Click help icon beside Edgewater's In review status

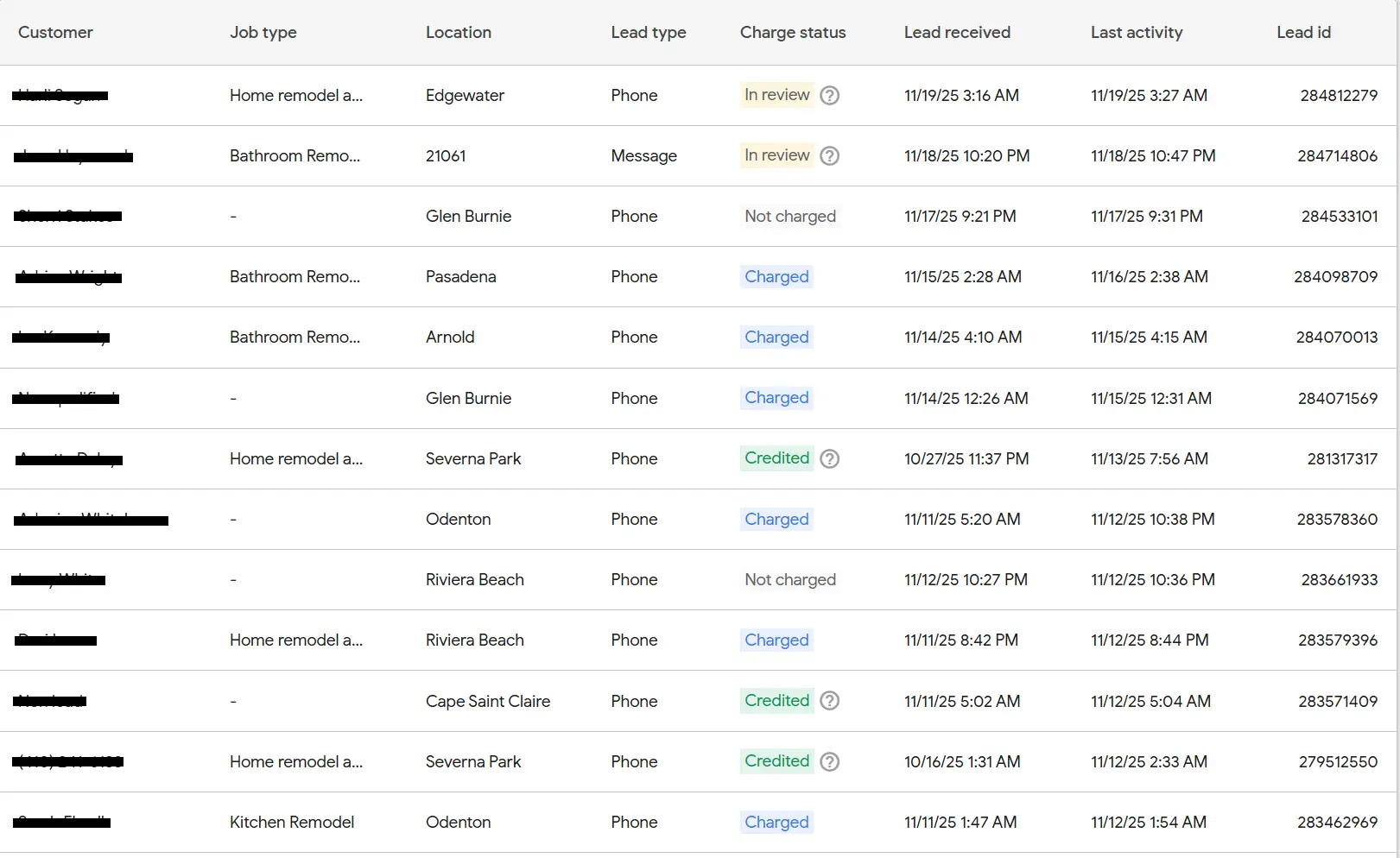click(829, 95)
